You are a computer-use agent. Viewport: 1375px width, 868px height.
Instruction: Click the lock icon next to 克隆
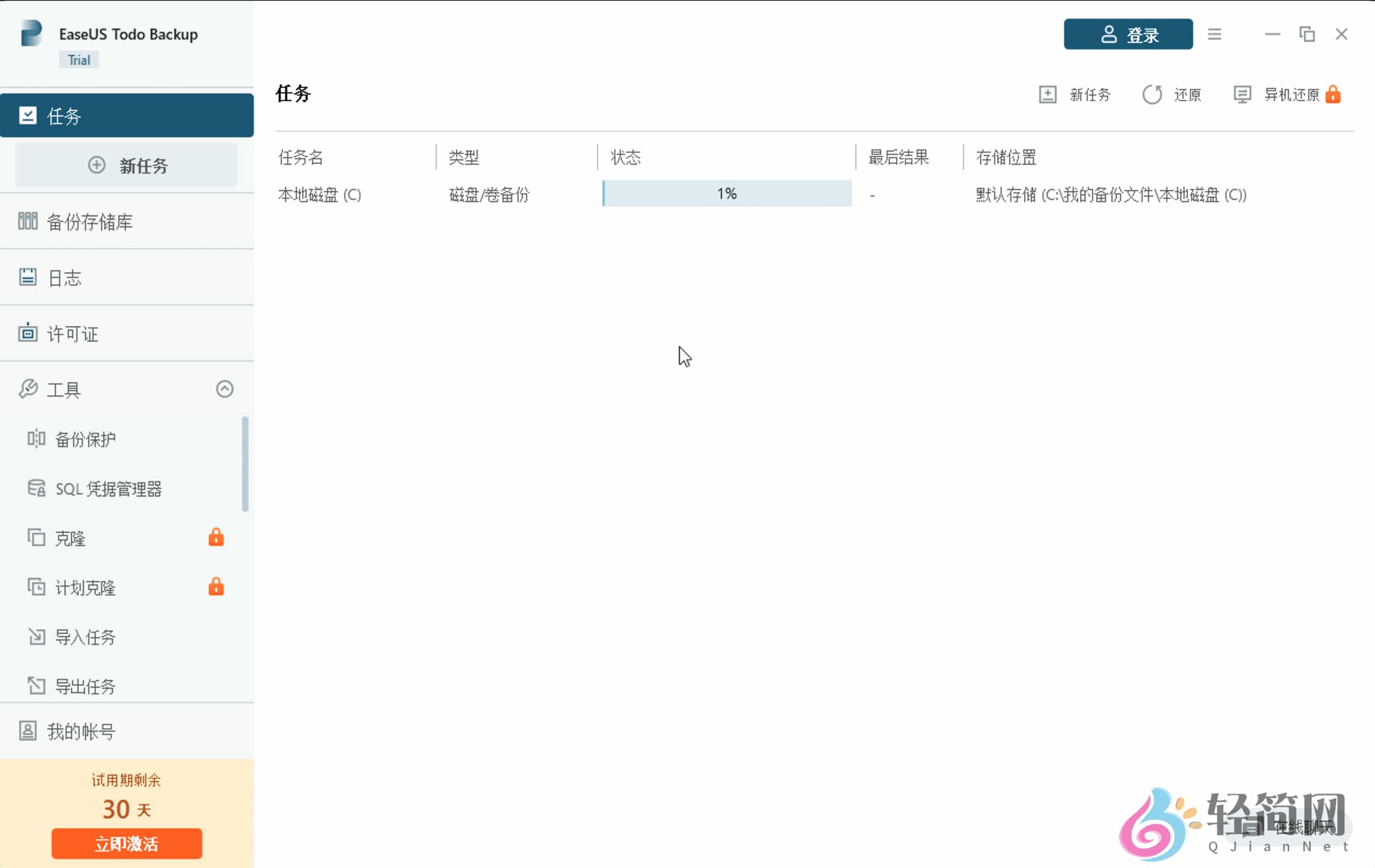point(216,537)
